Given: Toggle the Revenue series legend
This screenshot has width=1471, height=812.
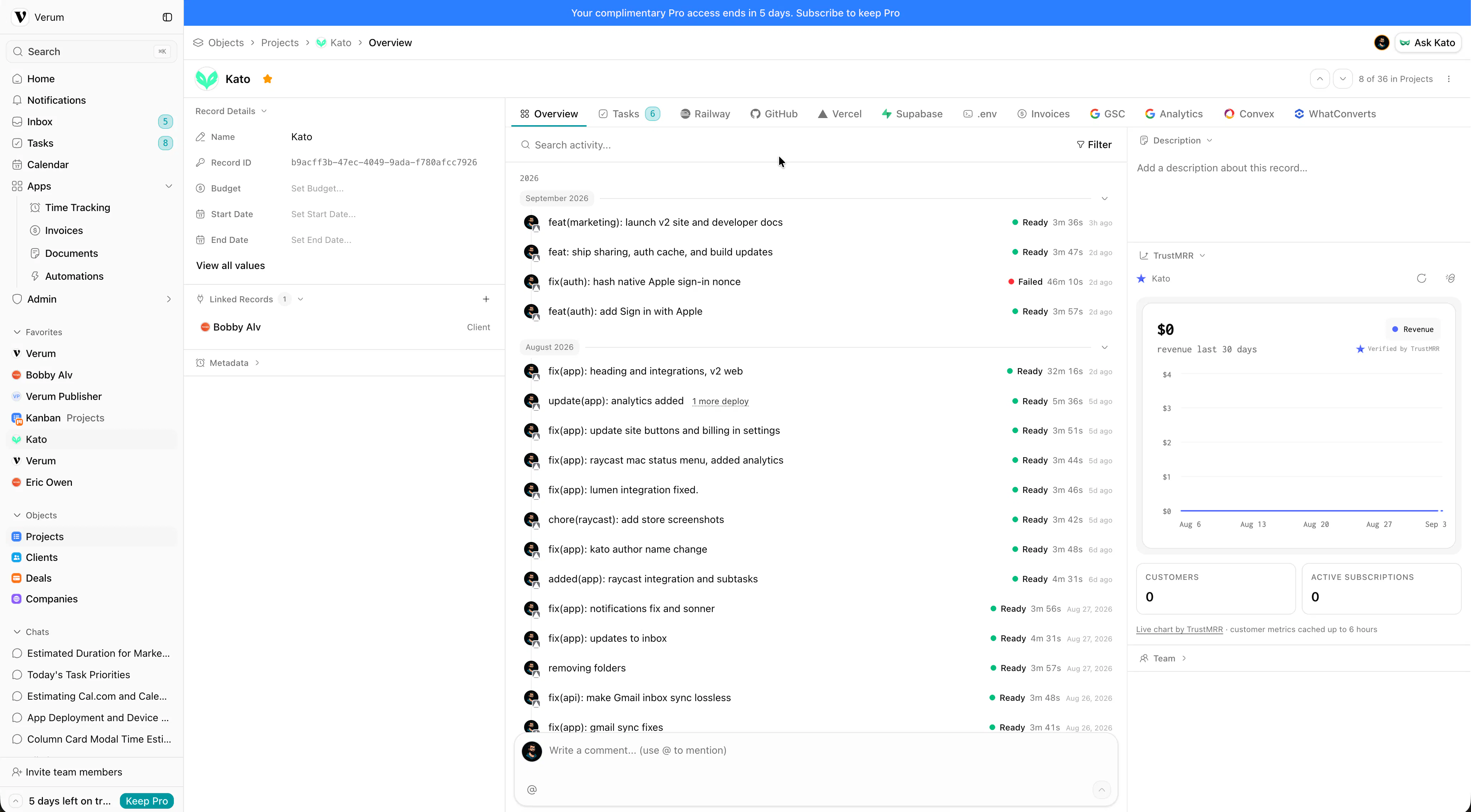Looking at the screenshot, I should (x=1412, y=329).
